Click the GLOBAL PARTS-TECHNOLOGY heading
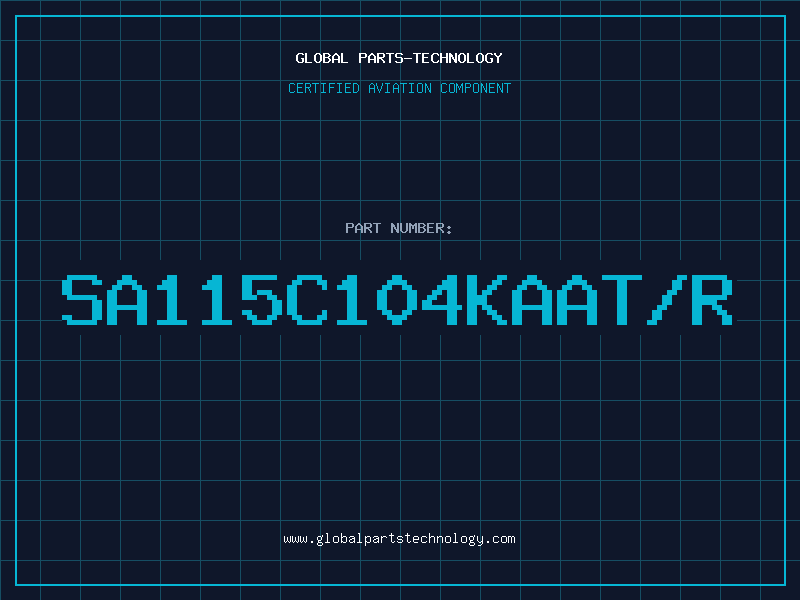 coord(399,58)
